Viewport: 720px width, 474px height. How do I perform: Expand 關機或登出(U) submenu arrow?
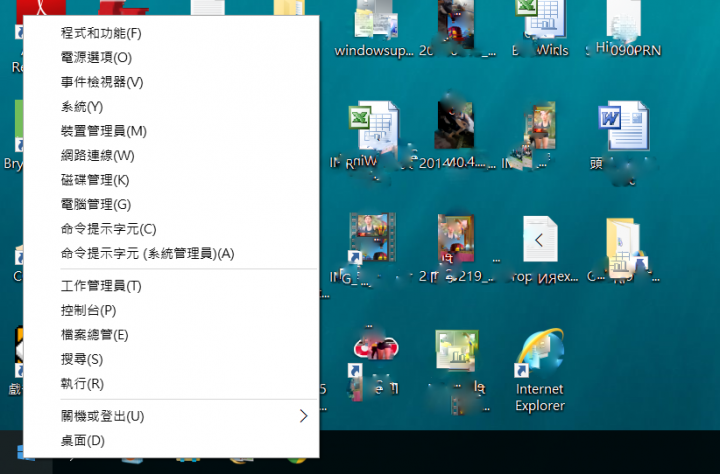(303, 416)
